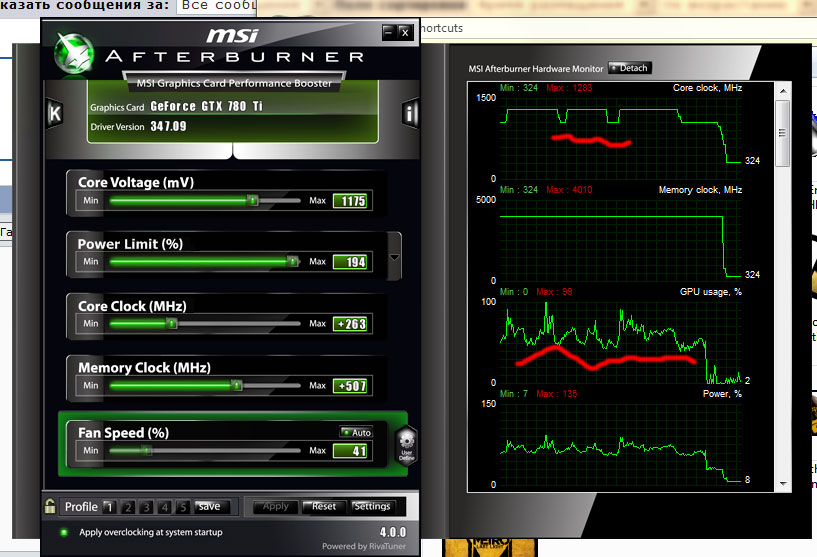817x557 pixels.
Task: Toggle Fan Speed Auto mode
Action: coord(356,432)
